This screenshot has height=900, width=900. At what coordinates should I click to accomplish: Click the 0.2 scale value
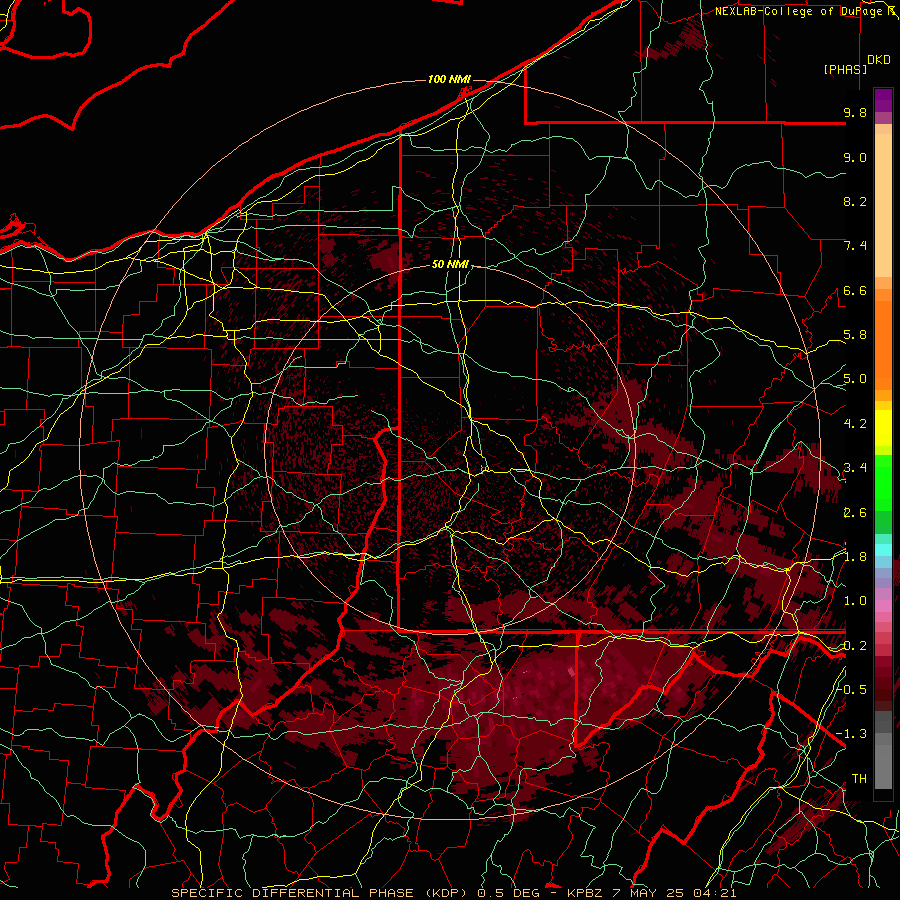pyautogui.click(x=855, y=646)
